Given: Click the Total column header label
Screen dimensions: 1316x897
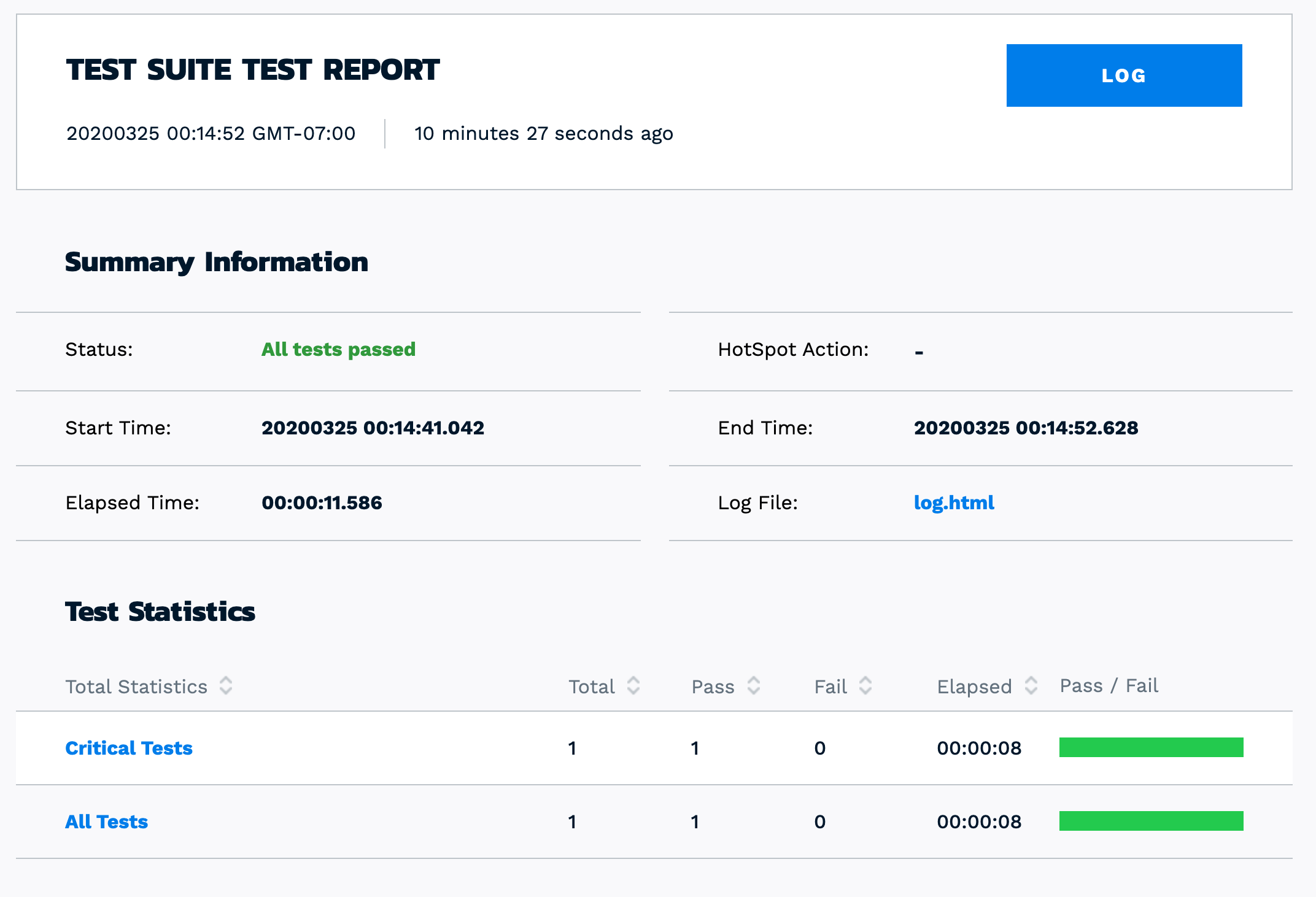Looking at the screenshot, I should click(x=591, y=687).
